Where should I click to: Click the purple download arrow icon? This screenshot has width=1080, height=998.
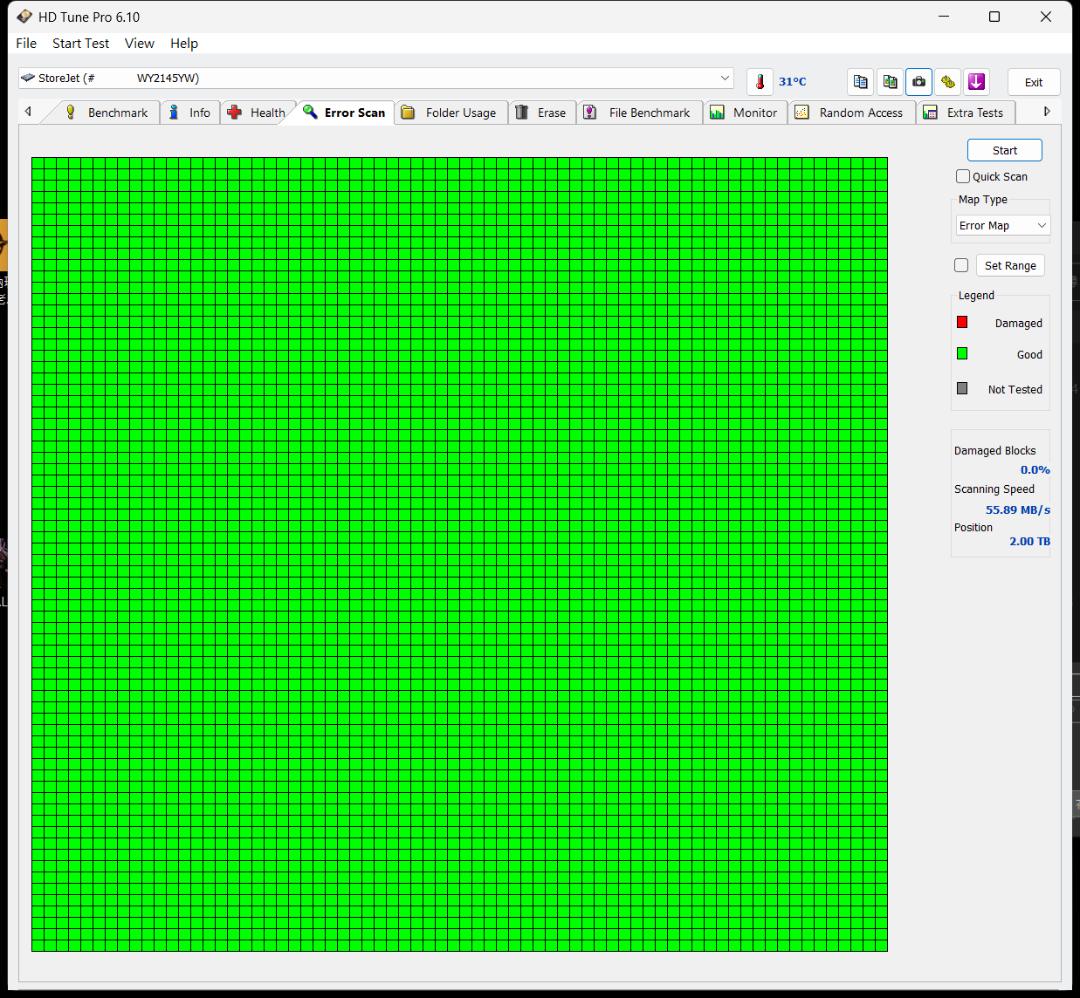tap(976, 82)
